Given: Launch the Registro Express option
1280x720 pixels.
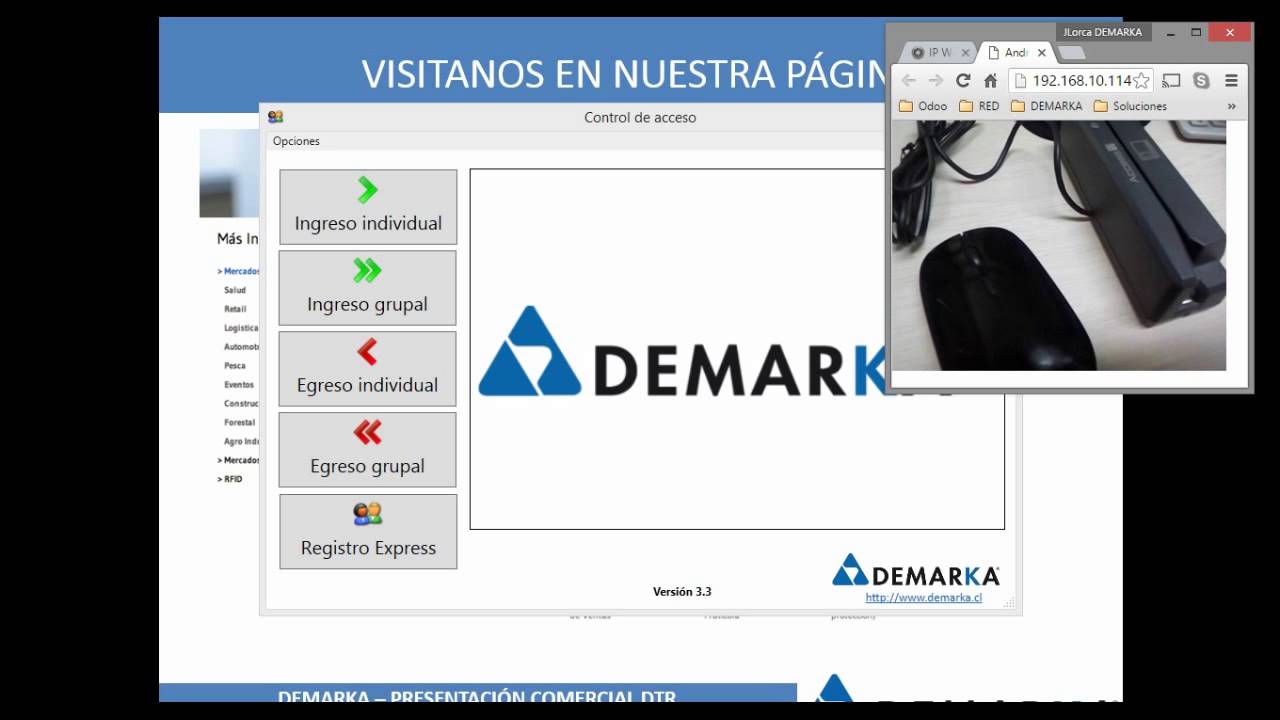Looking at the screenshot, I should [368, 532].
